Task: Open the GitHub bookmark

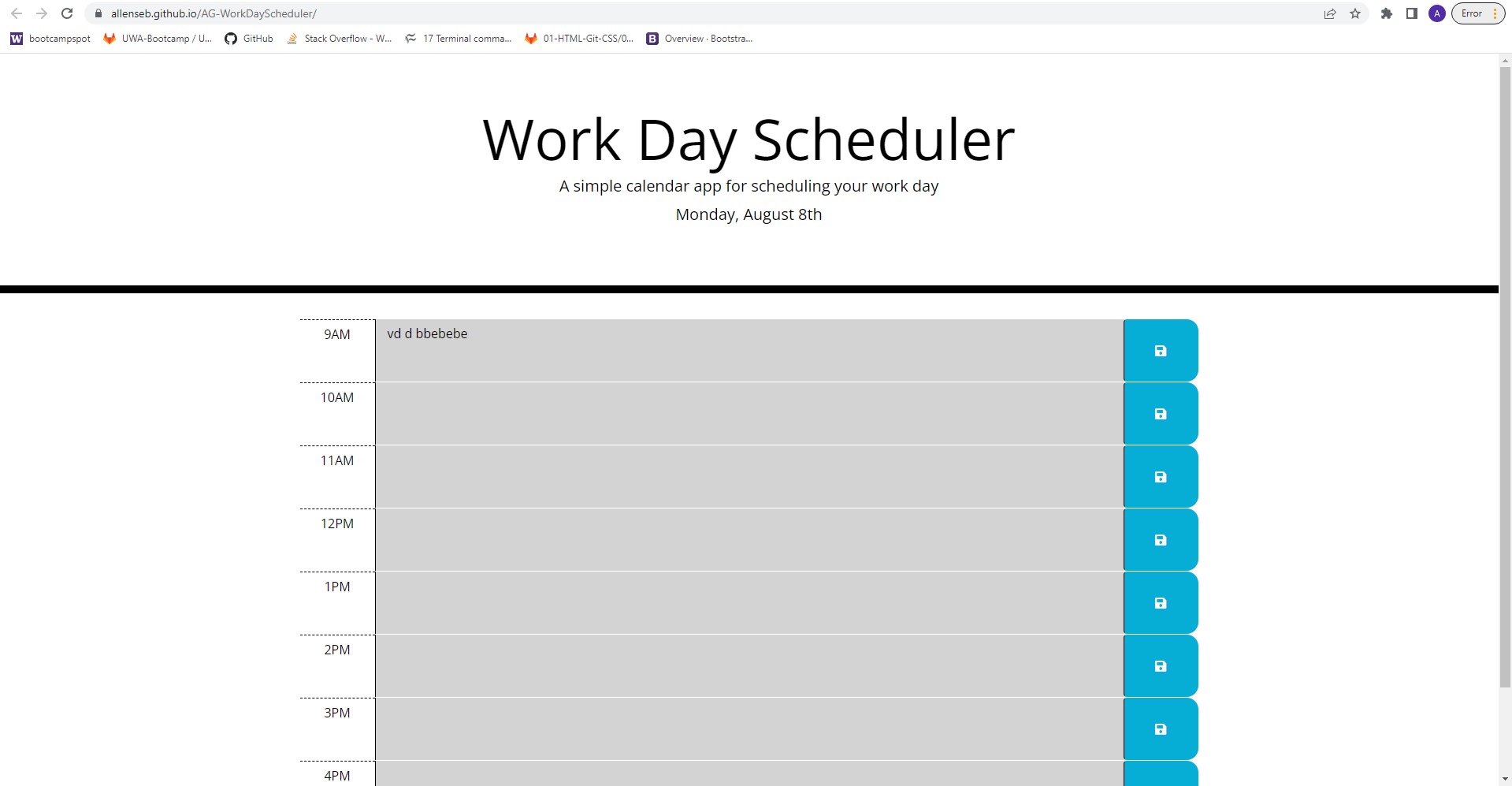Action: [249, 39]
